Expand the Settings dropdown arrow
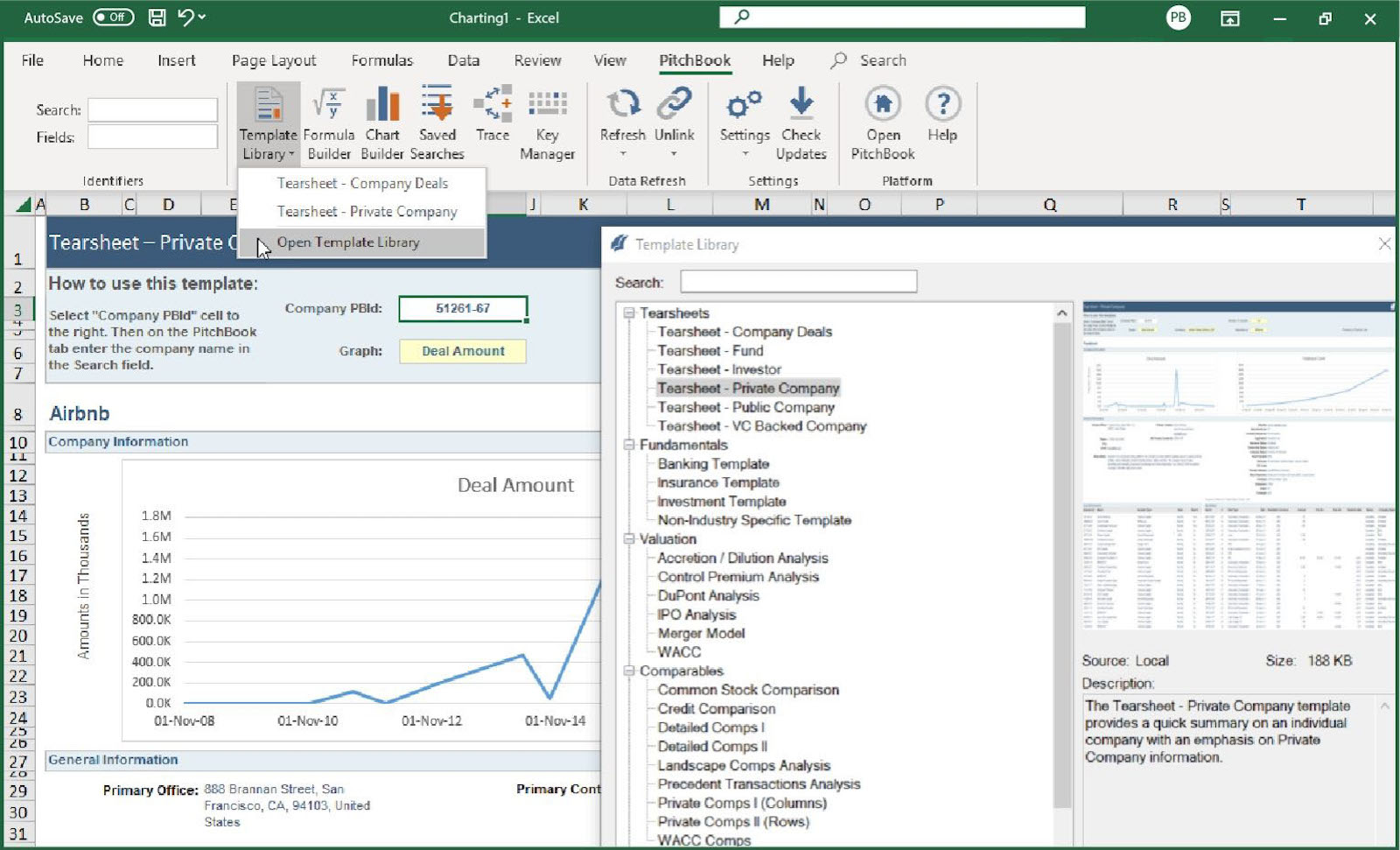Image resolution: width=1400 pixels, height=850 pixels. pyautogui.click(x=745, y=154)
